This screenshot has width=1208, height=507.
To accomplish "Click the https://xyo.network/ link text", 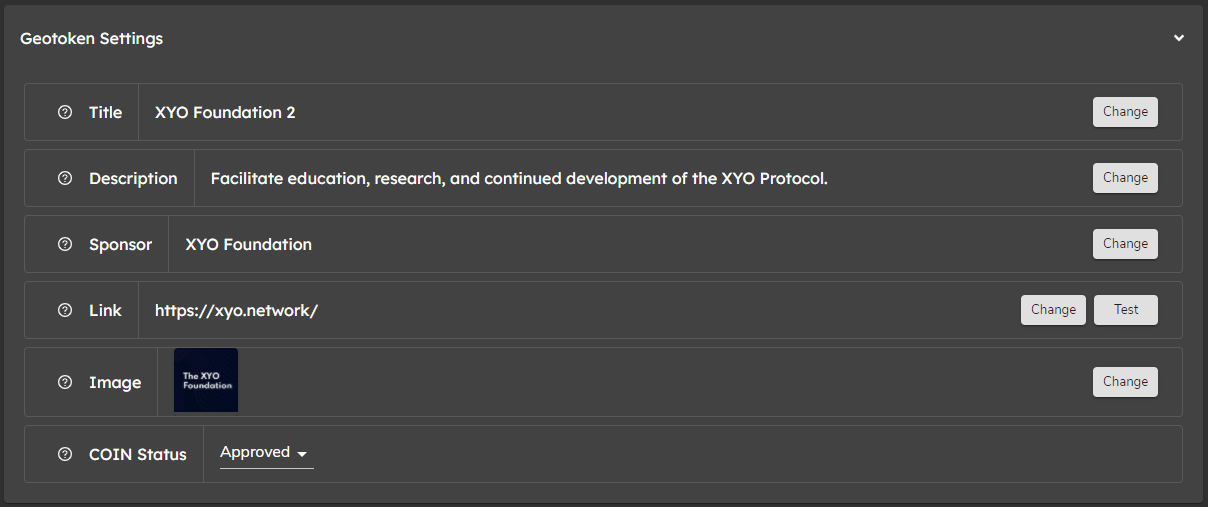I will [x=236, y=310].
